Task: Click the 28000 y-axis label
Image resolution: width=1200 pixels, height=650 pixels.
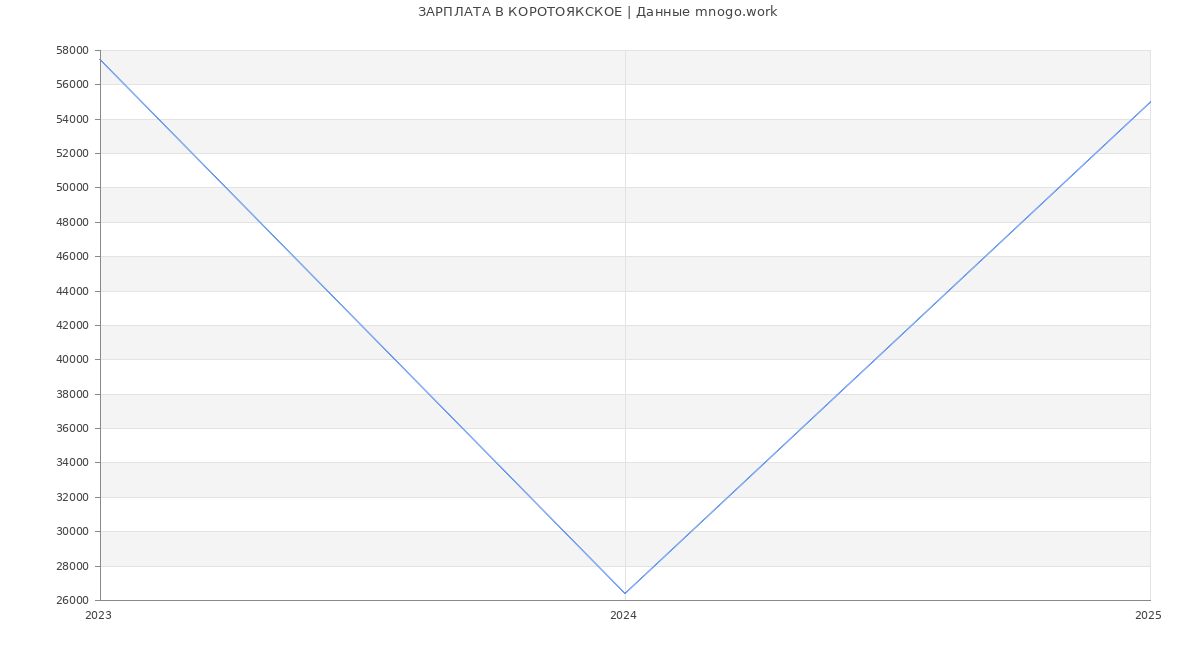Action: (72, 566)
